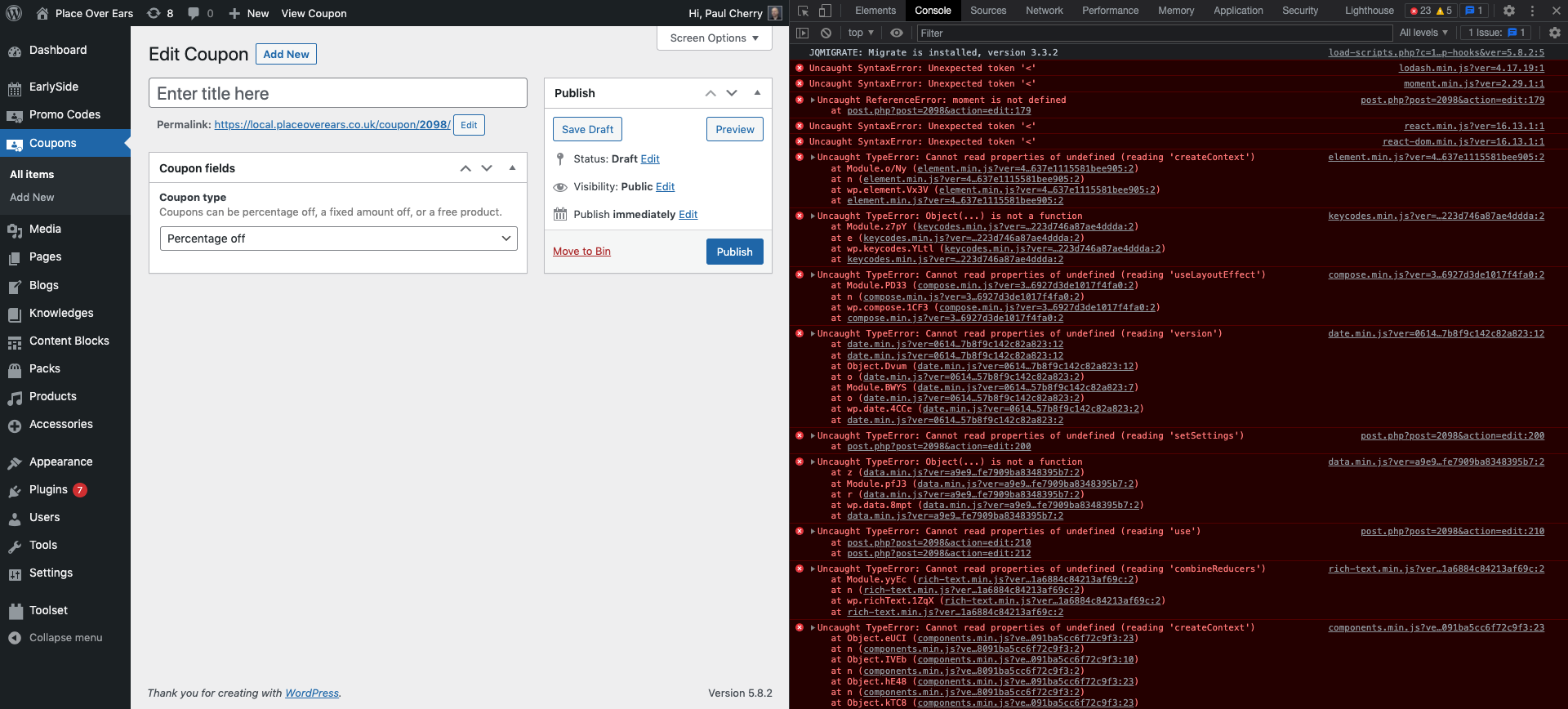Toggle the device toolbar icon in DevTools

click(x=825, y=11)
